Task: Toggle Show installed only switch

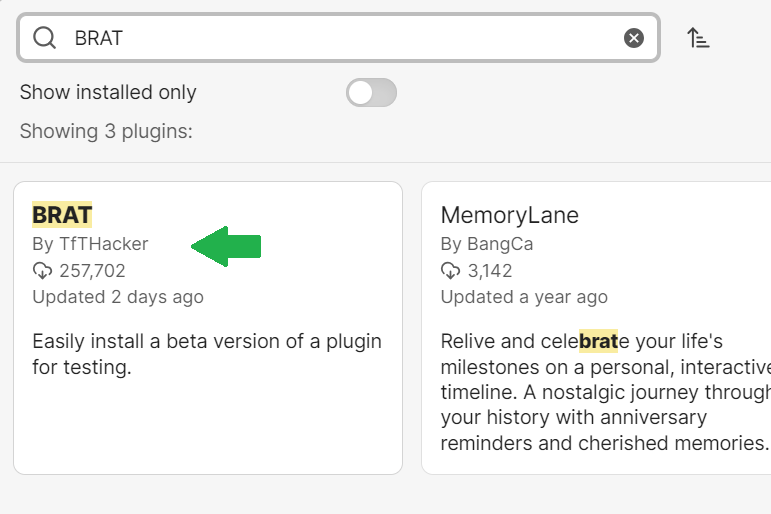Action: (371, 92)
